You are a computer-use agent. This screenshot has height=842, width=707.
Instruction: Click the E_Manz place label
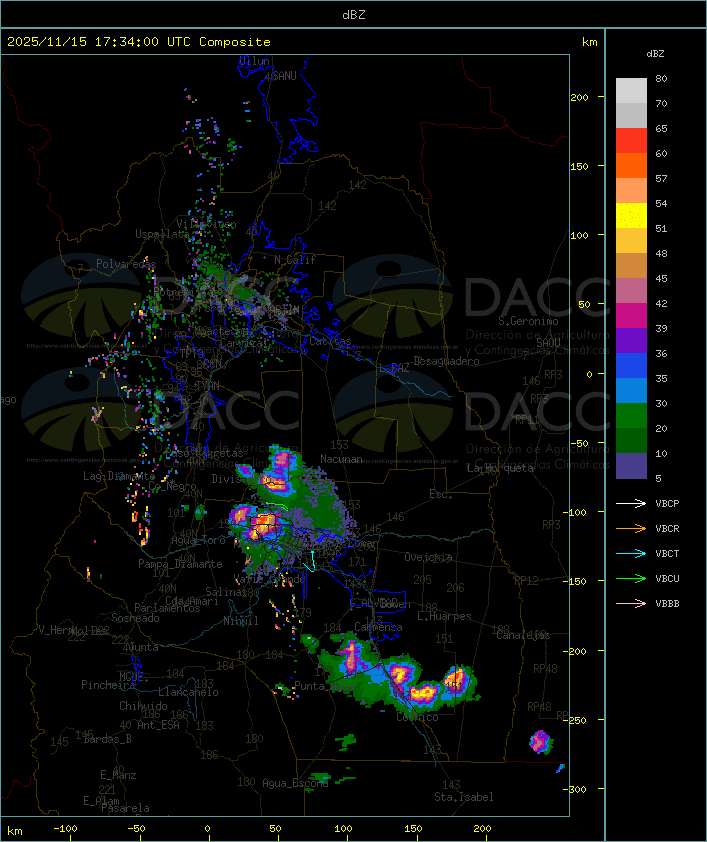point(118,775)
